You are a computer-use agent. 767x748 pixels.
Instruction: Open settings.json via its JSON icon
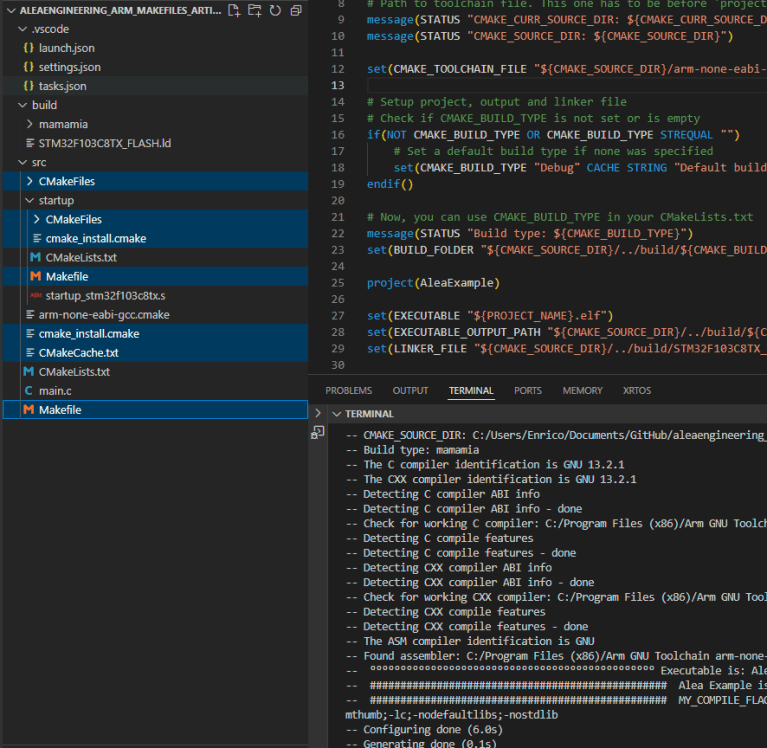pyautogui.click(x=28, y=67)
